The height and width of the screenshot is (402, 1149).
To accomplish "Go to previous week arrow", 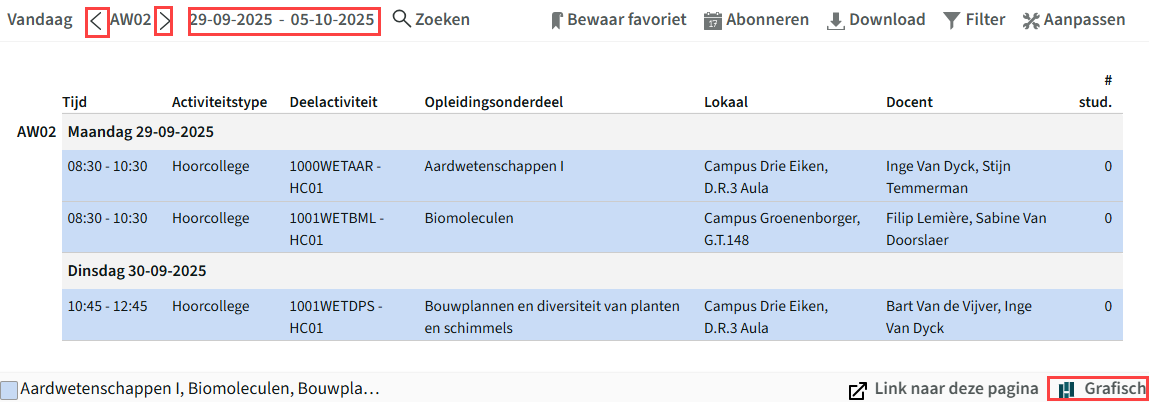I will [97, 21].
